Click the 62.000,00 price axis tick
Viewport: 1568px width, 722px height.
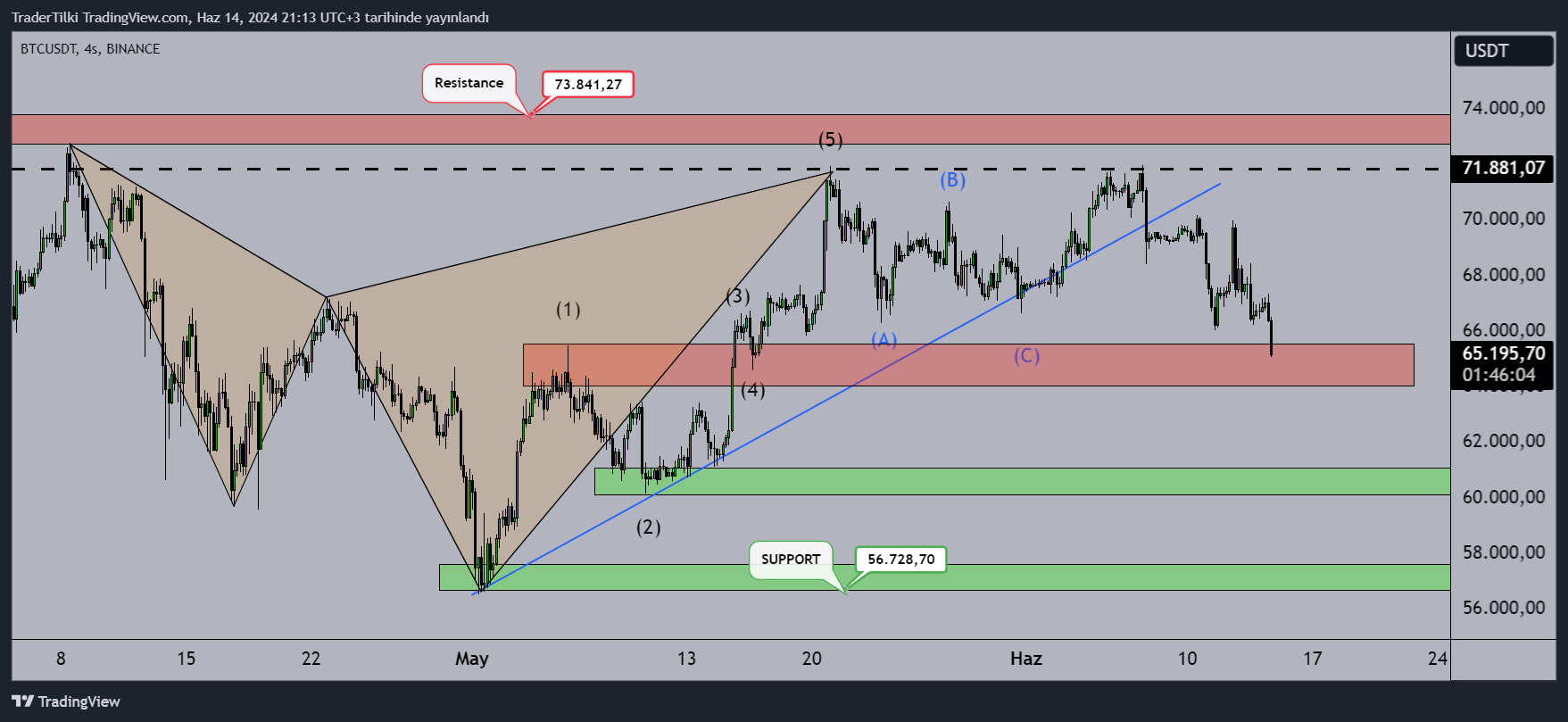[x=1504, y=441]
